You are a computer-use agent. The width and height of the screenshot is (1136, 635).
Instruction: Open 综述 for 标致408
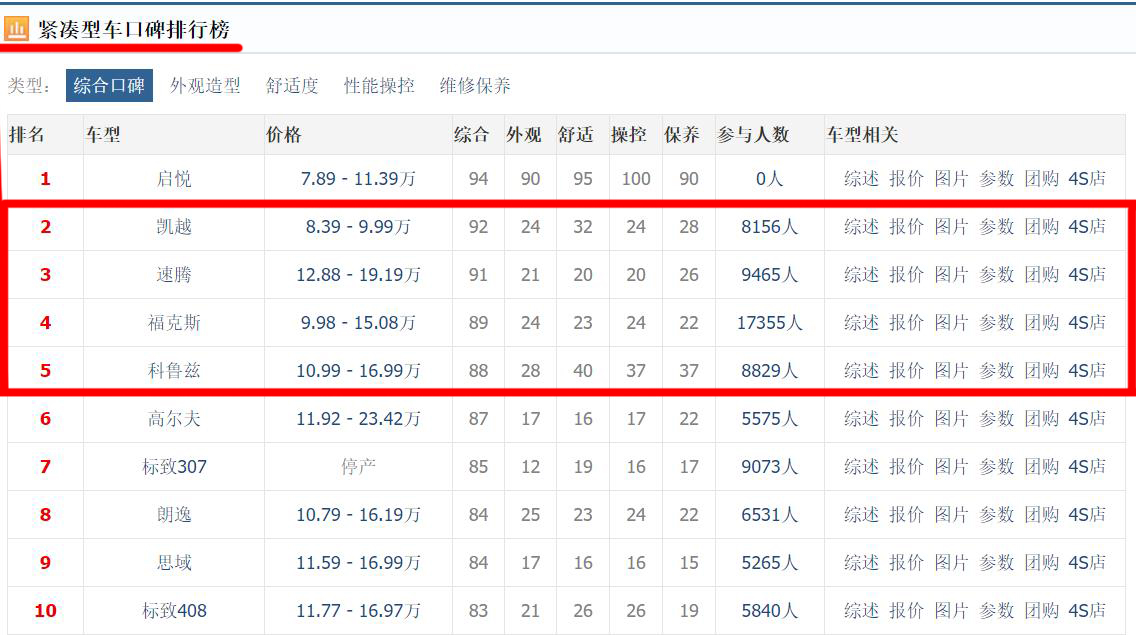click(x=860, y=611)
